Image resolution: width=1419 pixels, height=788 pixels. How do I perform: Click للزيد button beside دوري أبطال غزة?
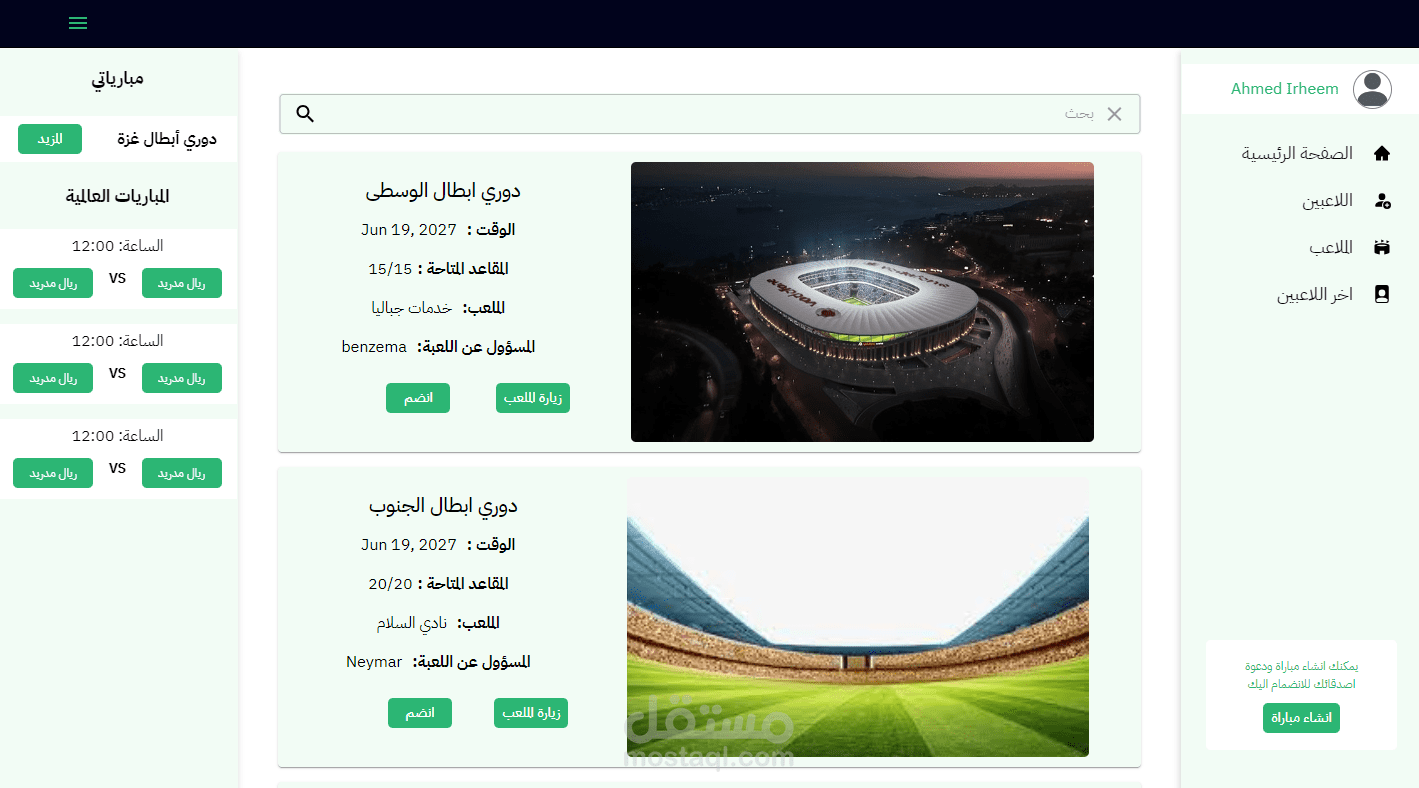click(50, 139)
